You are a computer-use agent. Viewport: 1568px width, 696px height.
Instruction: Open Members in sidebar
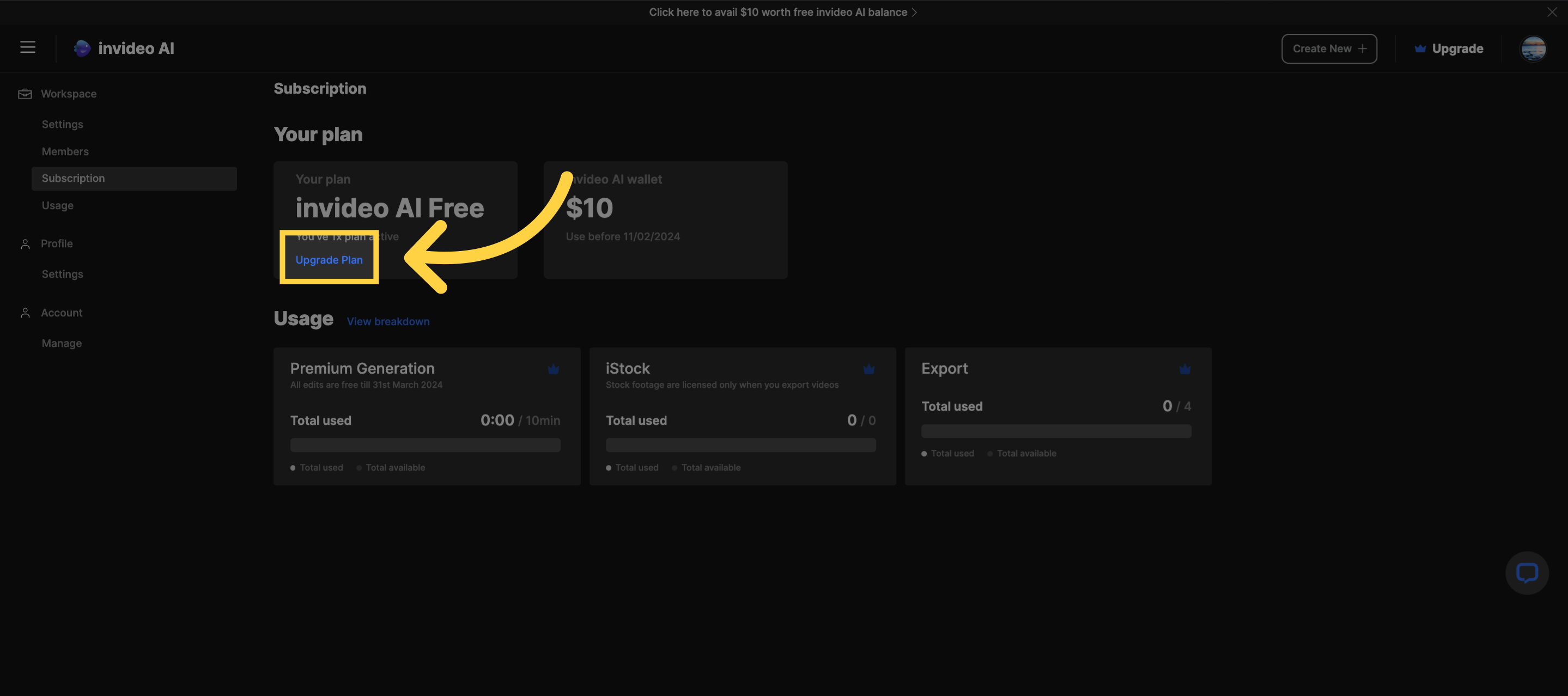click(x=65, y=151)
